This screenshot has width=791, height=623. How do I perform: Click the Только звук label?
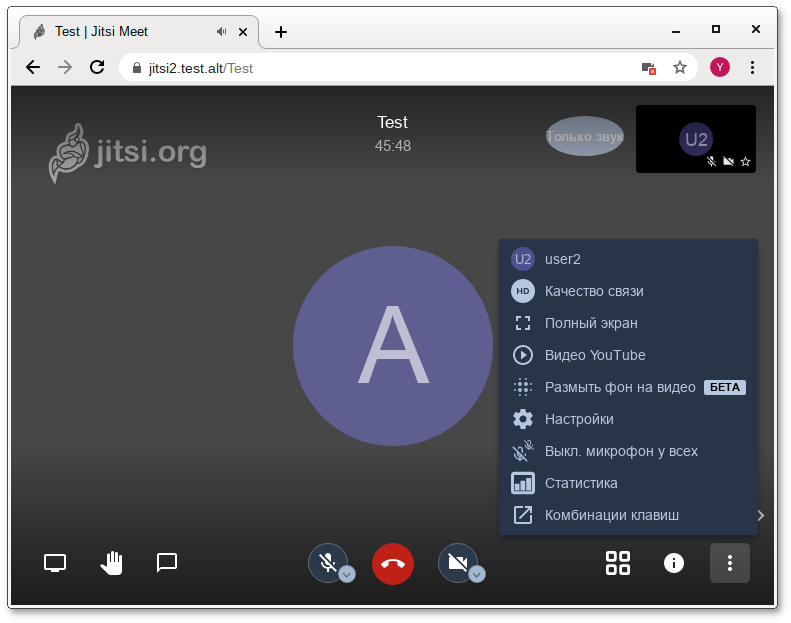point(585,136)
